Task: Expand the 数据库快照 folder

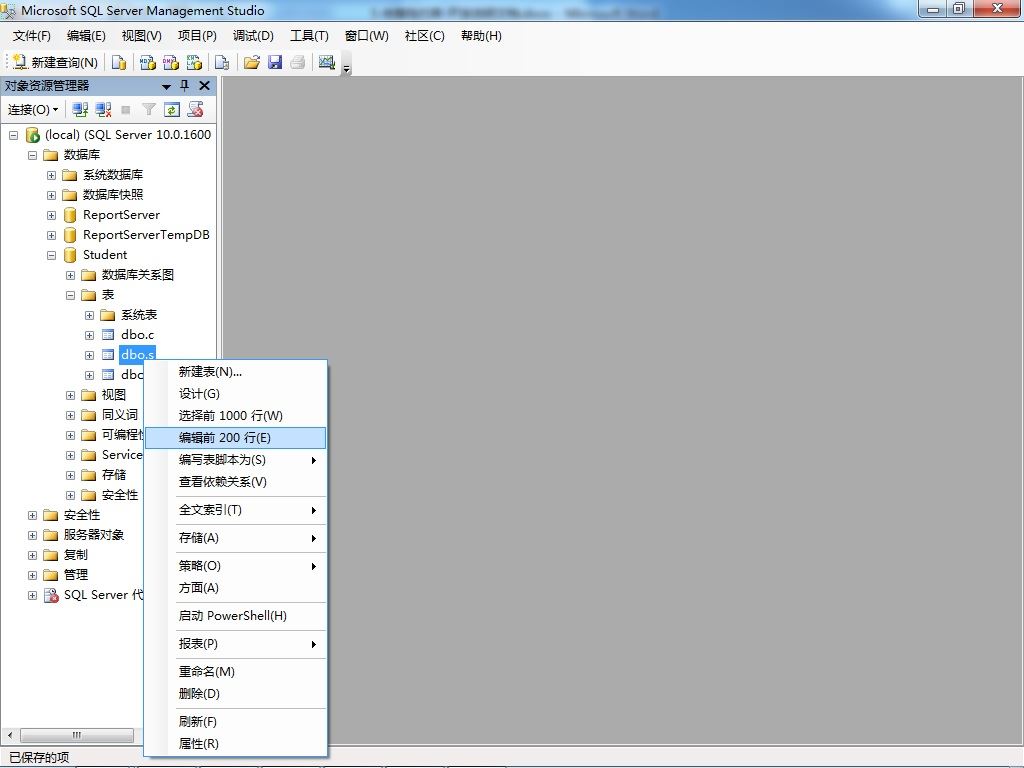Action: coord(51,195)
